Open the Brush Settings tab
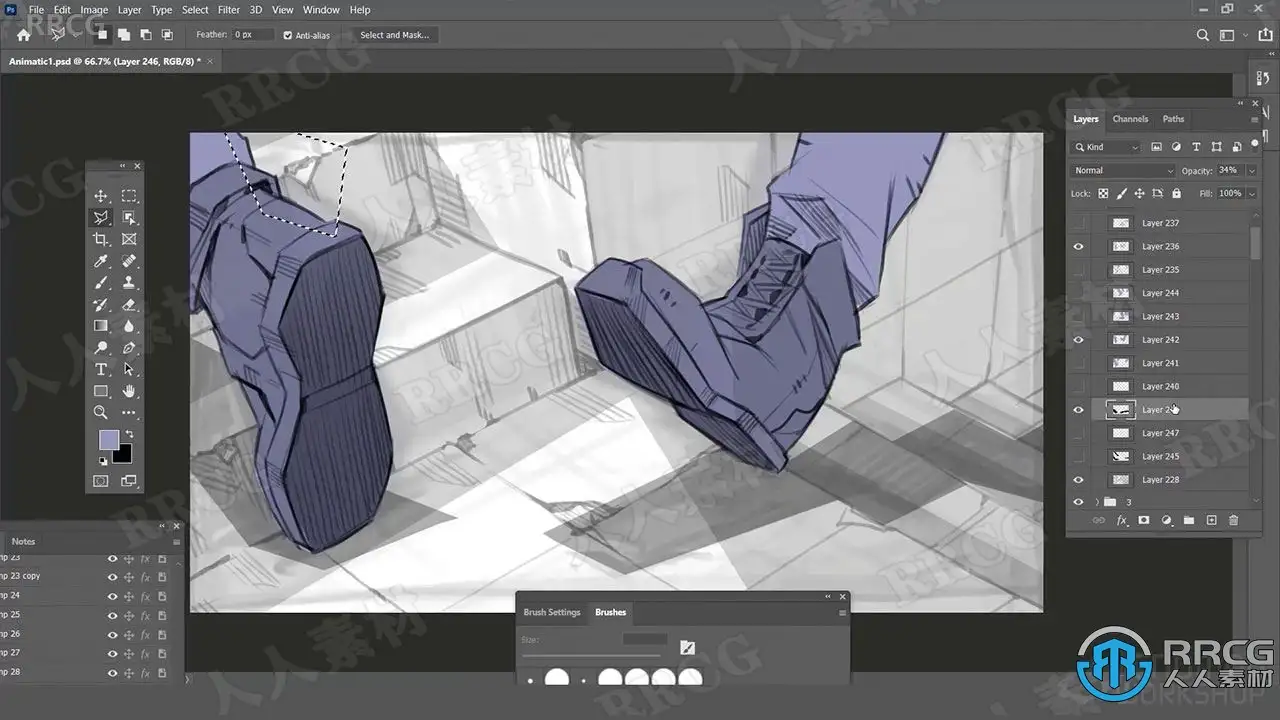1280x720 pixels. 551,612
